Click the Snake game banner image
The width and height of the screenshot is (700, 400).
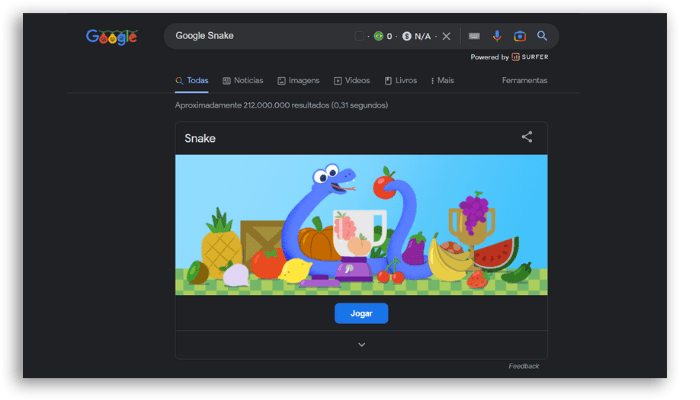pyautogui.click(x=361, y=225)
